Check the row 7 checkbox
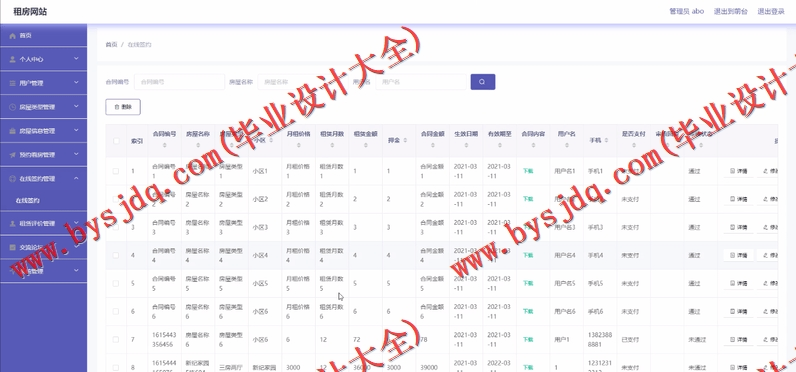Image resolution: width=796 pixels, height=372 pixels. [x=116, y=340]
